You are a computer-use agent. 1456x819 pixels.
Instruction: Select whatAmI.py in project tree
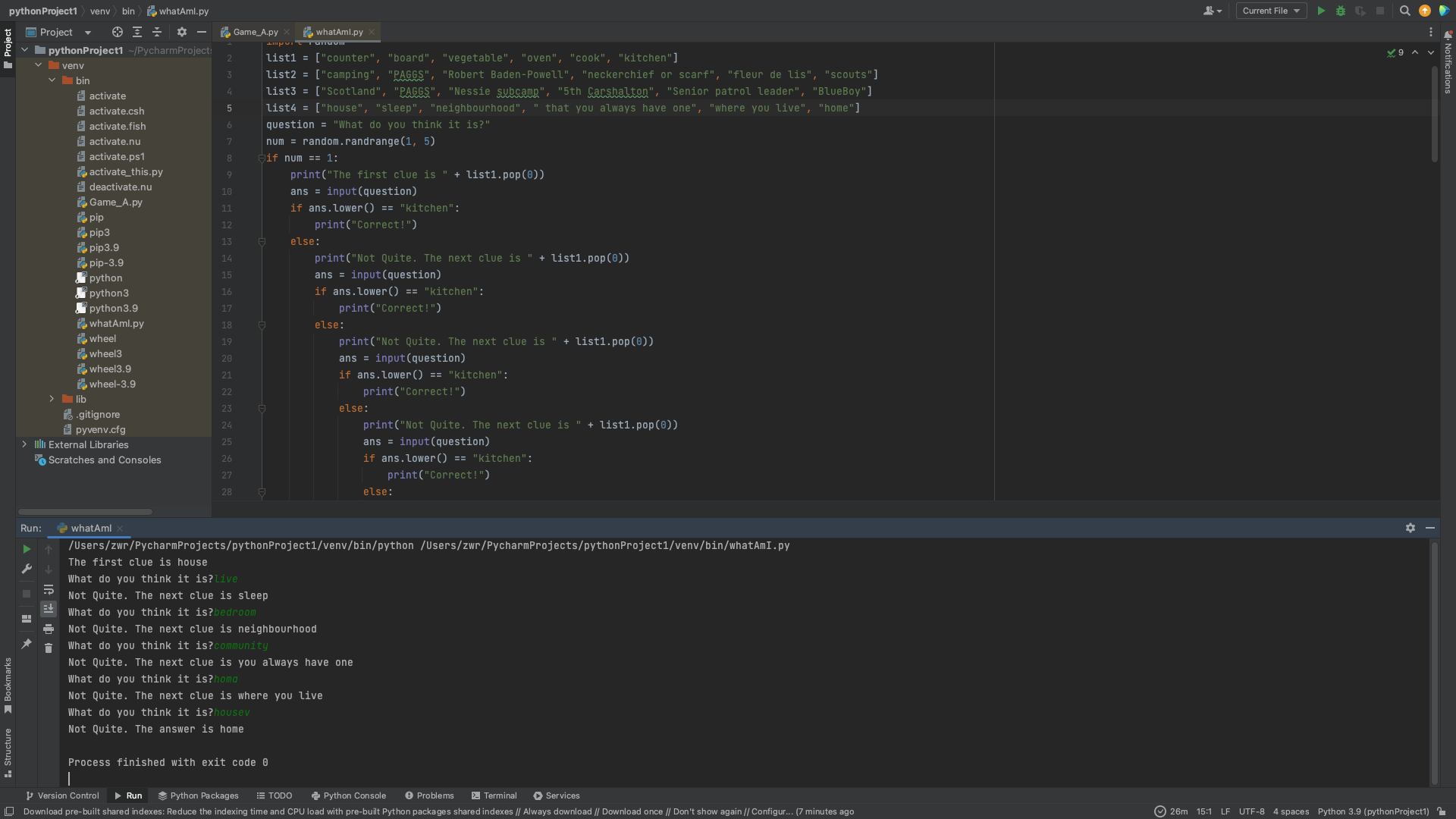pos(116,323)
